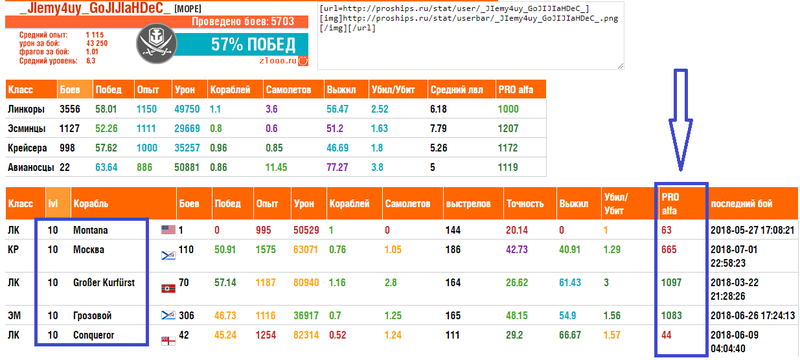This screenshot has height=360, width=800.
Task: Click the naval flag icon beside Грозовой
Action: coord(168,315)
